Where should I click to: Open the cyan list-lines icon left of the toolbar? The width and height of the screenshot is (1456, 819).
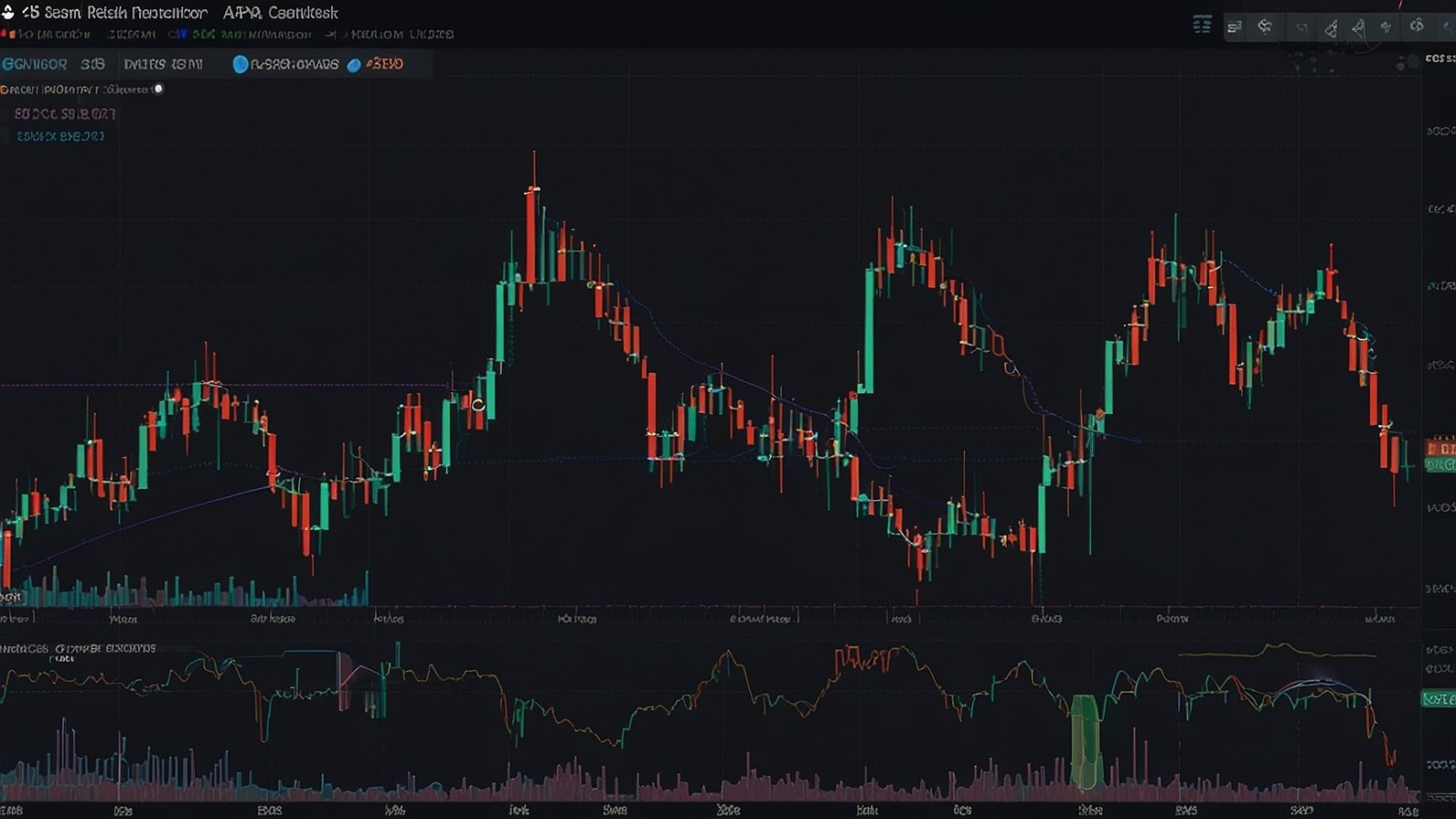click(1203, 25)
